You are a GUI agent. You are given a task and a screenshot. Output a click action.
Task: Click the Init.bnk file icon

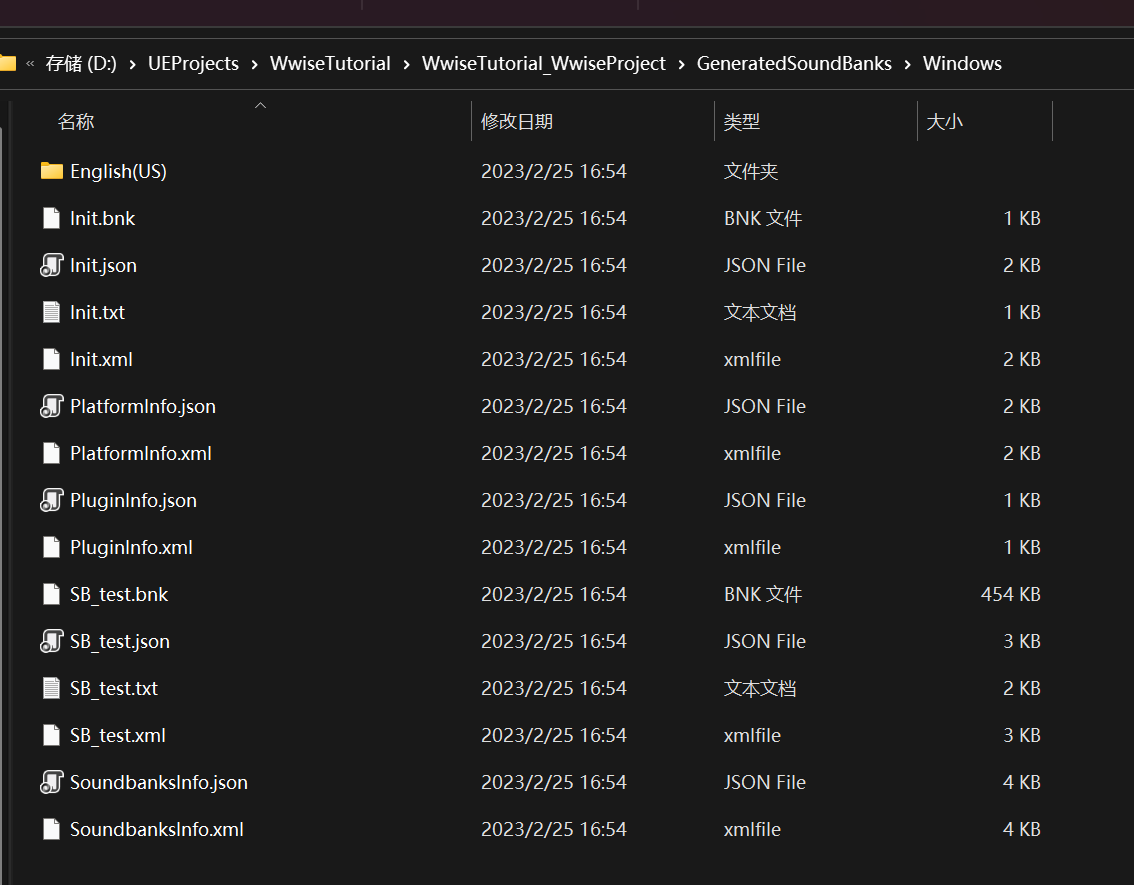52,218
